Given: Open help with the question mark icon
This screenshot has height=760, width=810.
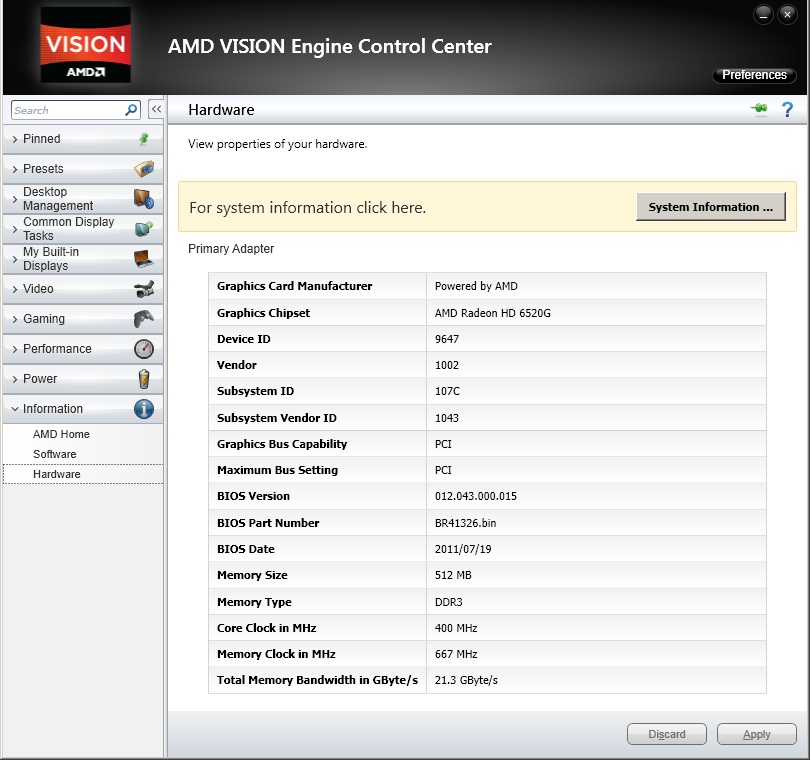Looking at the screenshot, I should [x=787, y=110].
